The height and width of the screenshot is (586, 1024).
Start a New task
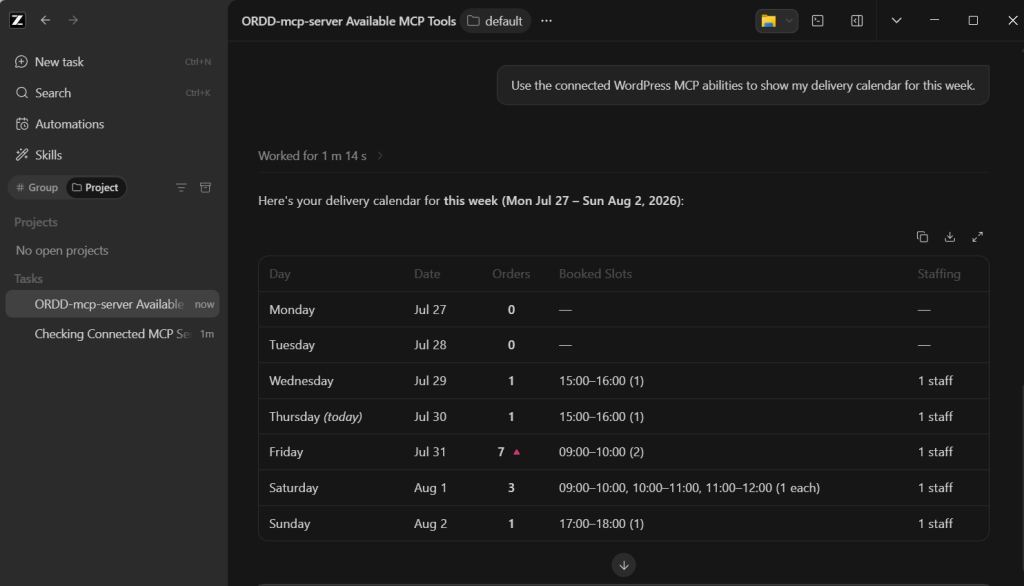tap(113, 61)
